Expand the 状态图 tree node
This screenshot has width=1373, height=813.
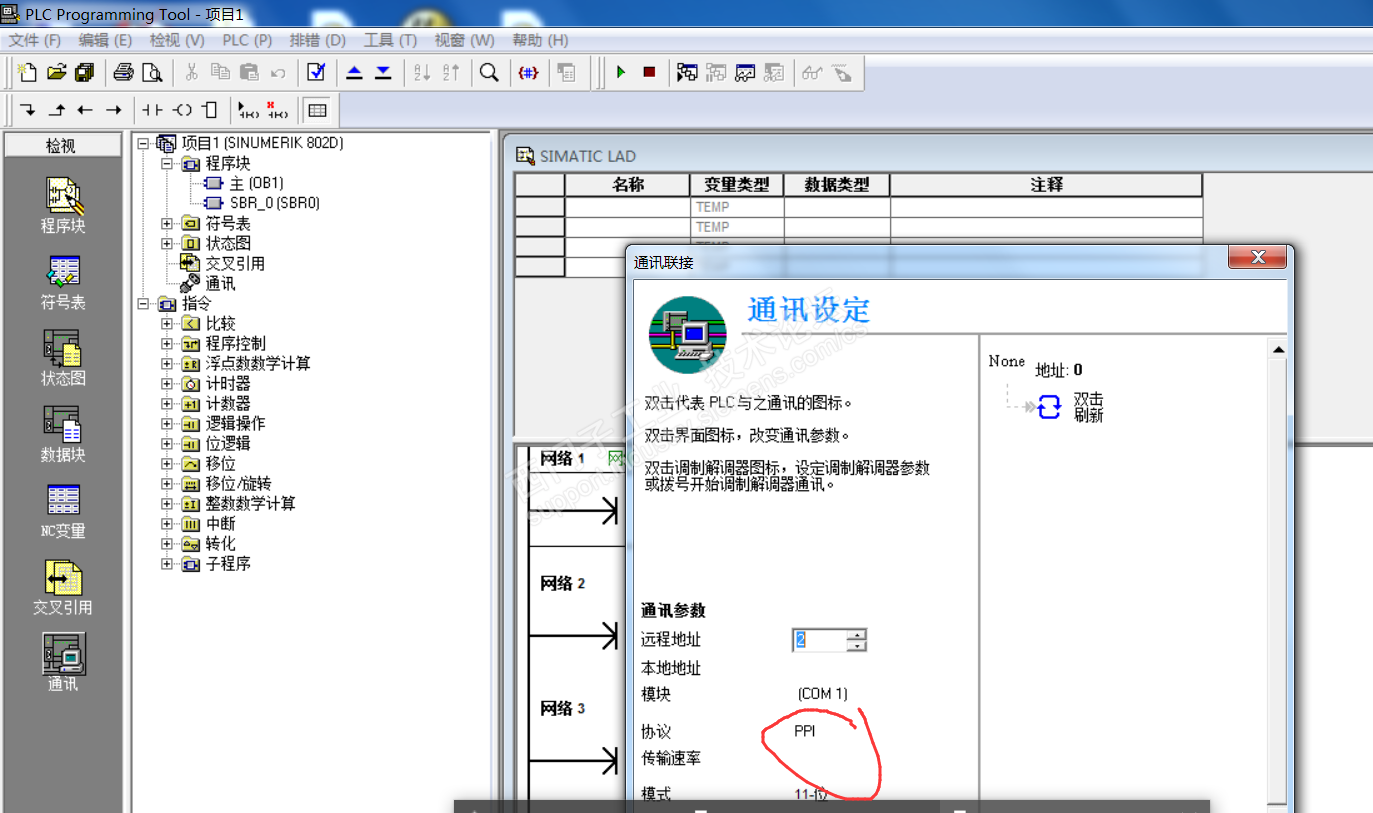point(168,244)
